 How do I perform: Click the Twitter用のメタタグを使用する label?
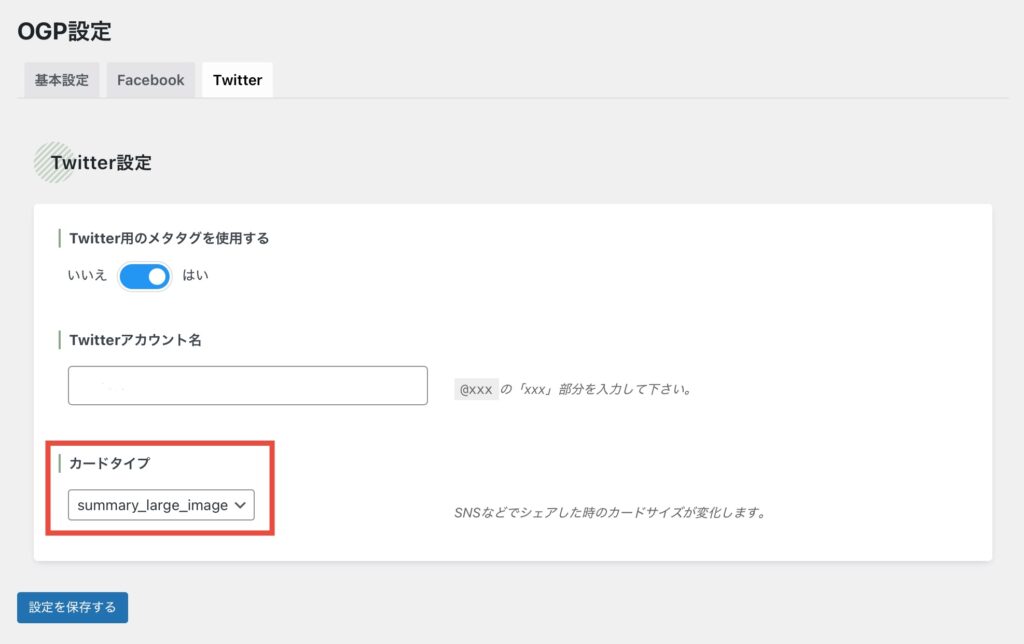[169, 238]
